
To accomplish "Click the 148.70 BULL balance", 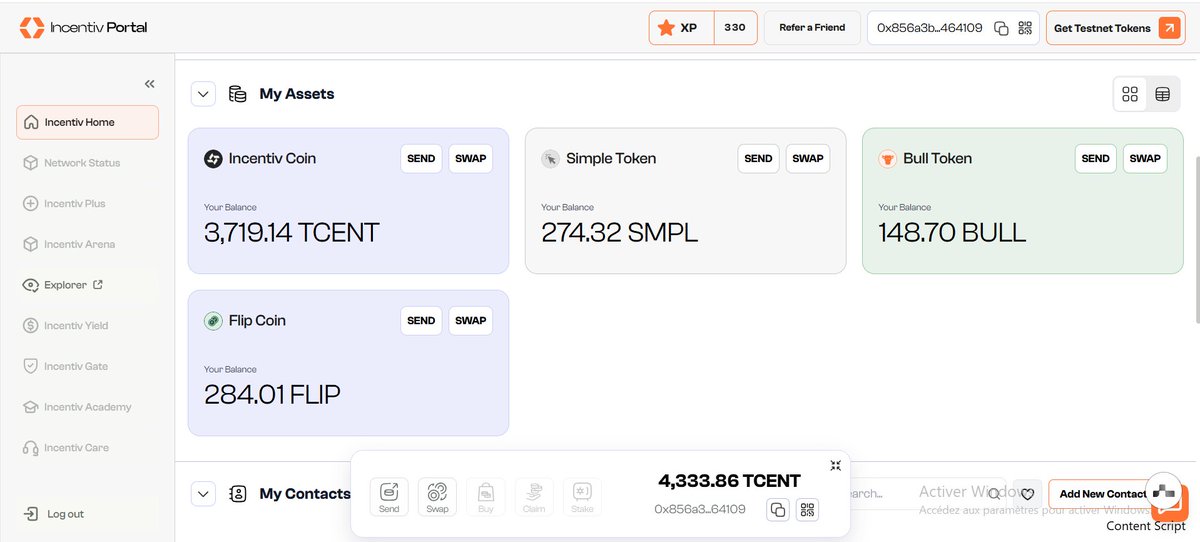I will pyautogui.click(x=952, y=233).
